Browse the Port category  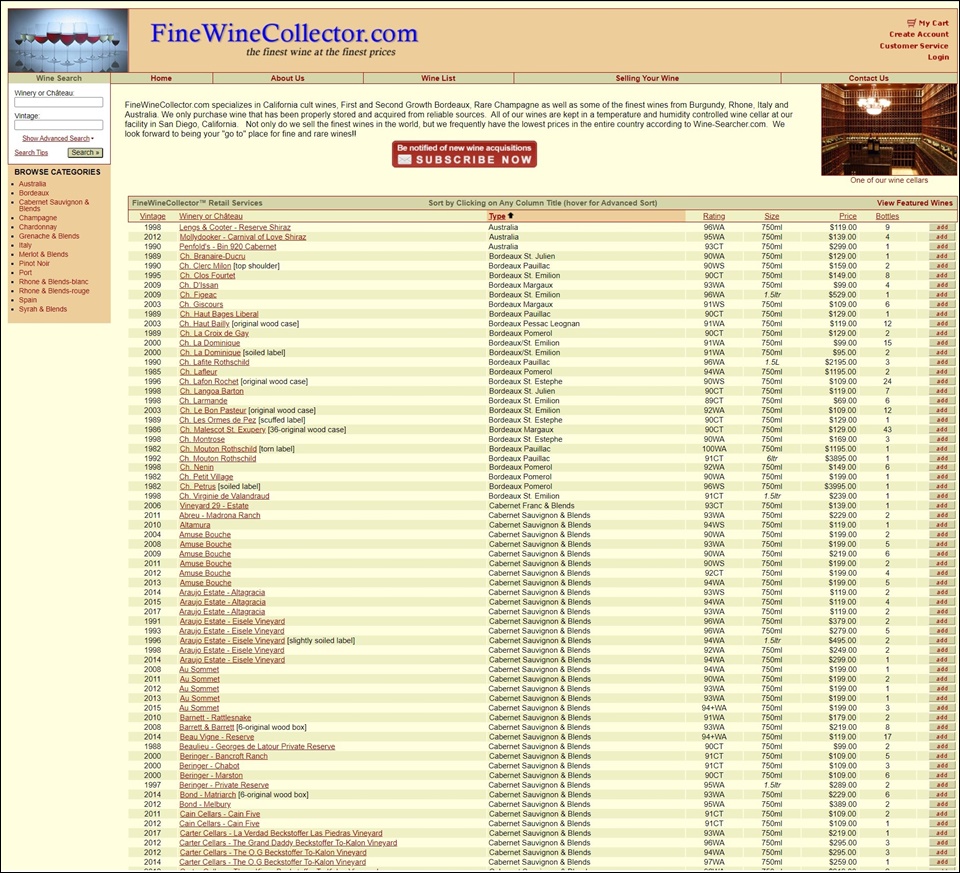(26, 273)
